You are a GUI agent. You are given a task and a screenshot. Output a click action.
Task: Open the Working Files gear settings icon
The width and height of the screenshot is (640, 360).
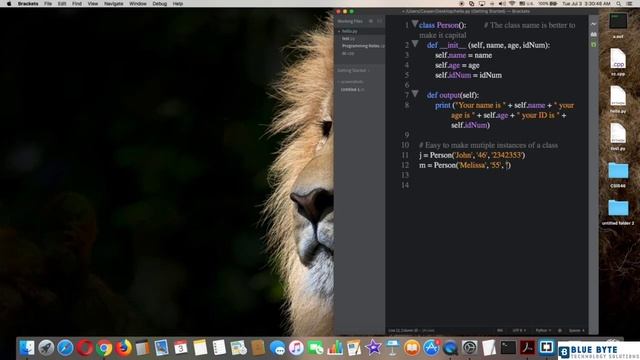371,21
